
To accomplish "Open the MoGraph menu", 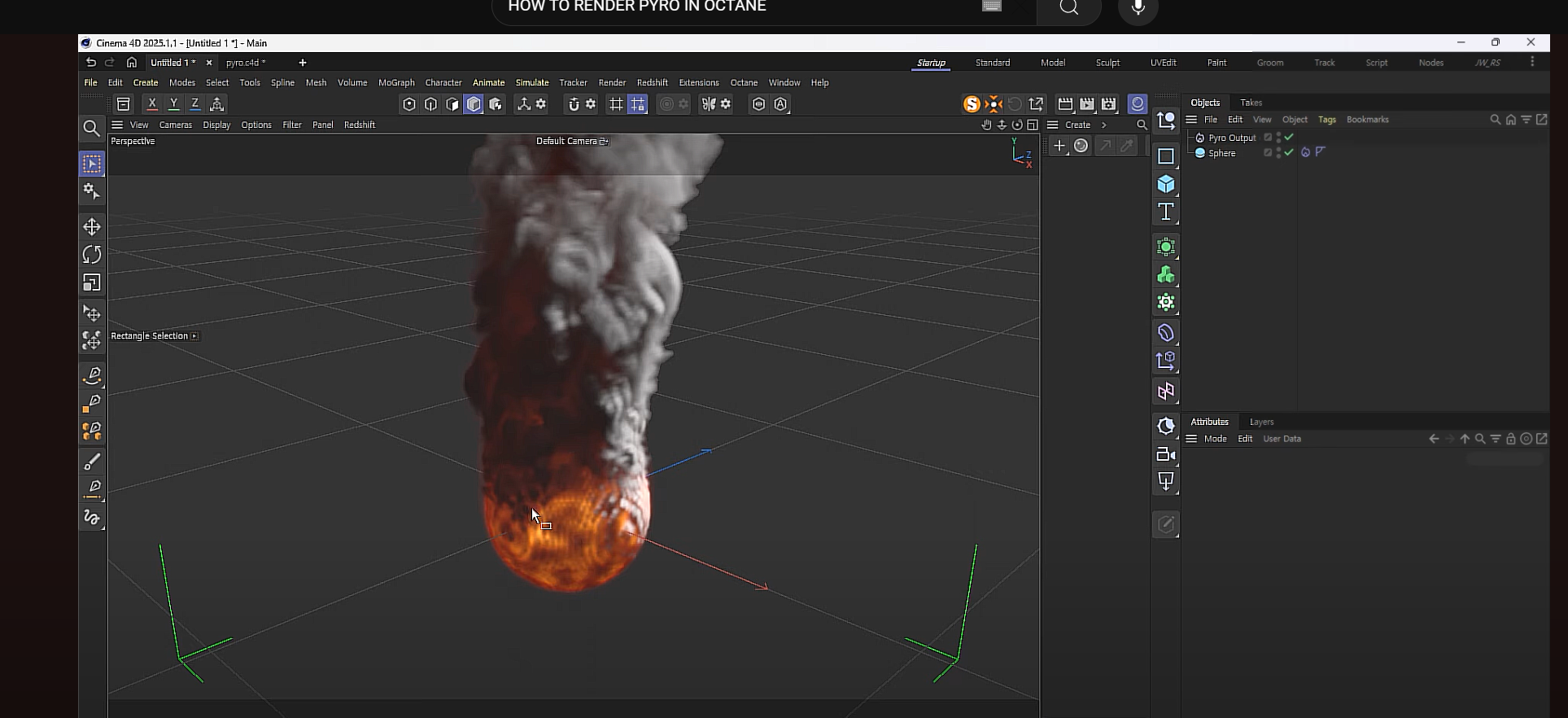I will pyautogui.click(x=396, y=83).
